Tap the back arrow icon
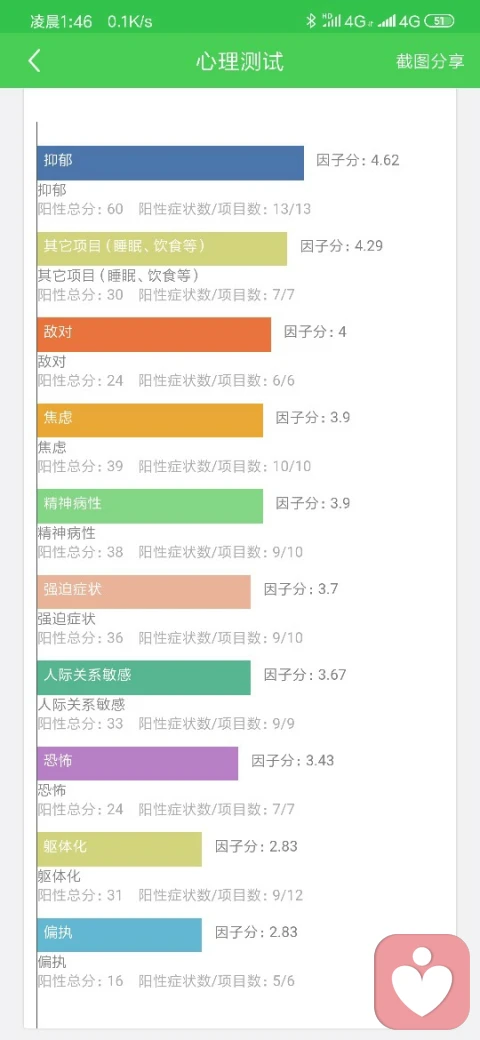The image size is (480, 1040). pyautogui.click(x=34, y=61)
